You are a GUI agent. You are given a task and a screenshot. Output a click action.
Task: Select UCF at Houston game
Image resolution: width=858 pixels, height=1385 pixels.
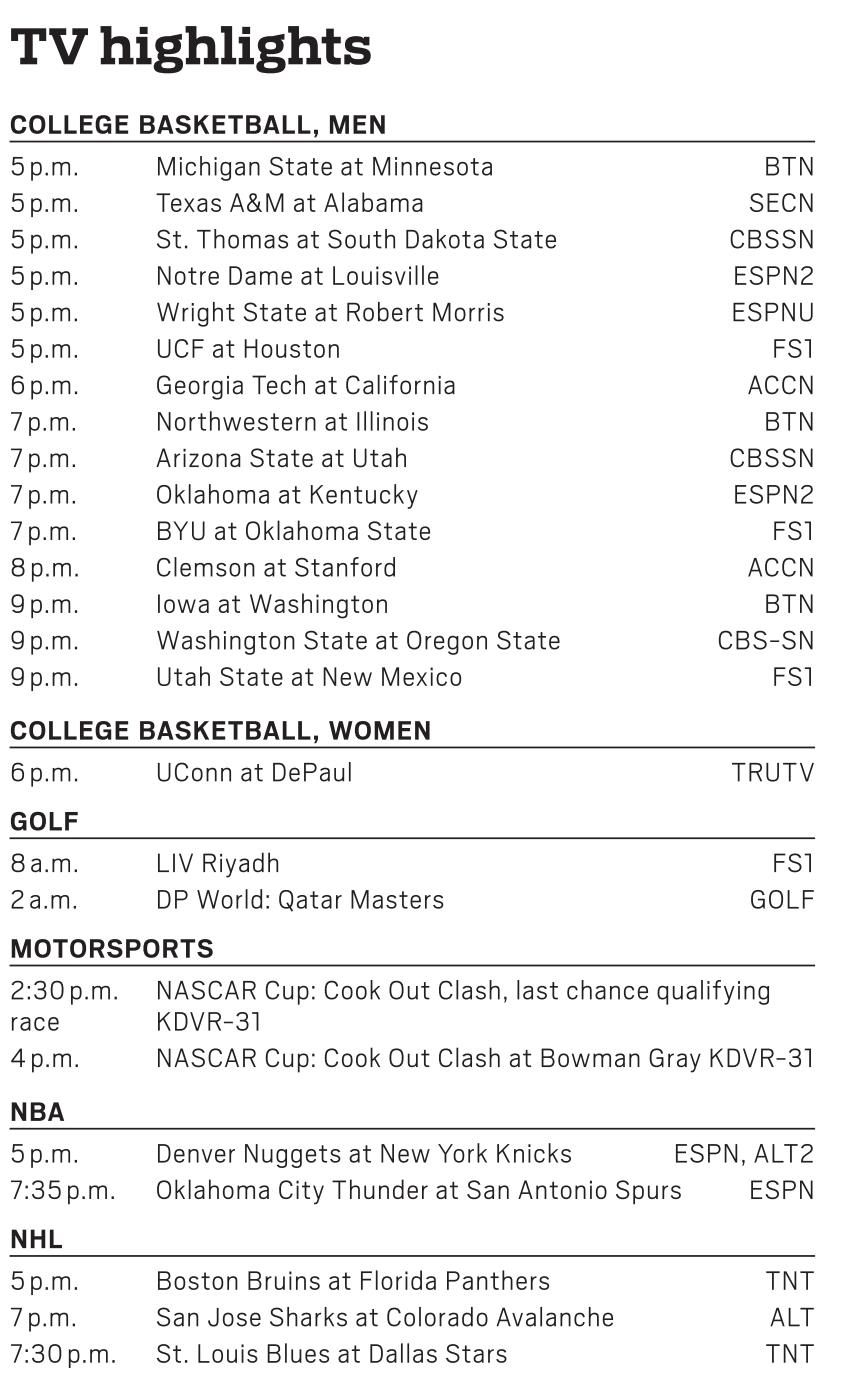(x=248, y=350)
